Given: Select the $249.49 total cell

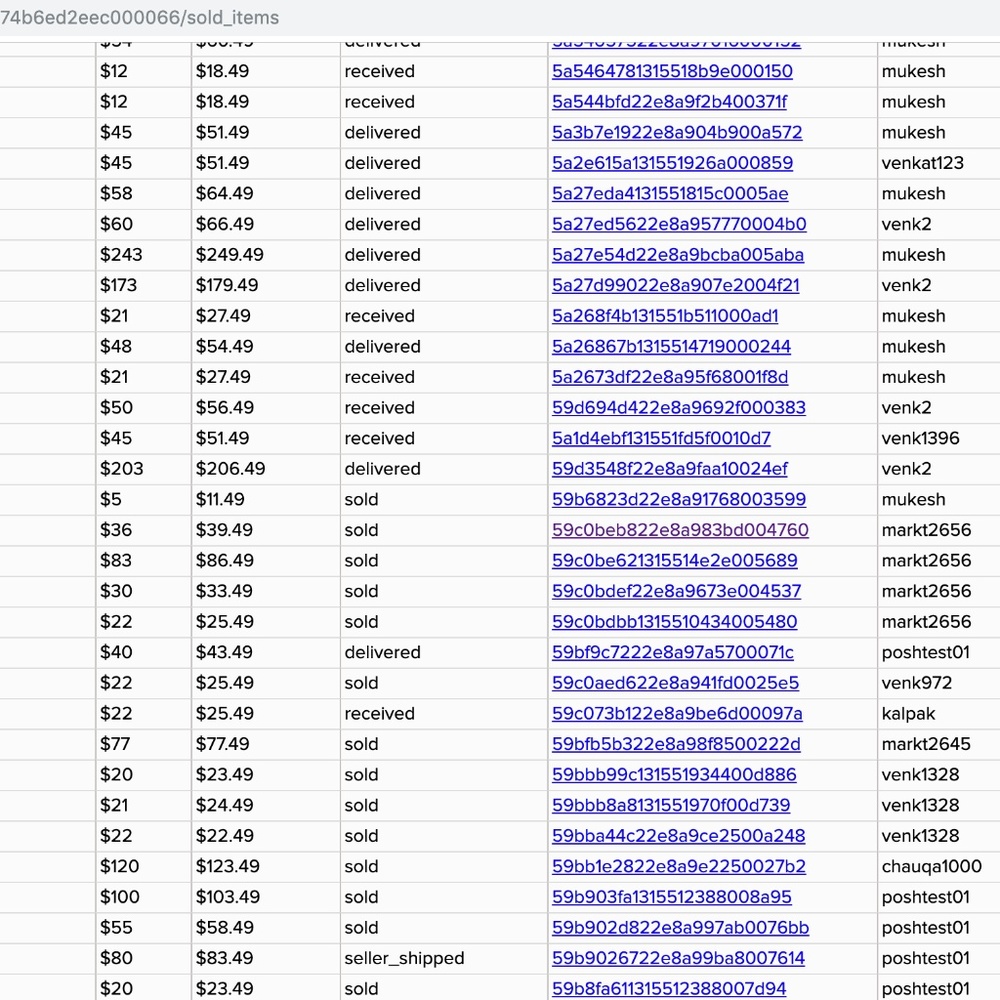Looking at the screenshot, I should coord(265,254).
